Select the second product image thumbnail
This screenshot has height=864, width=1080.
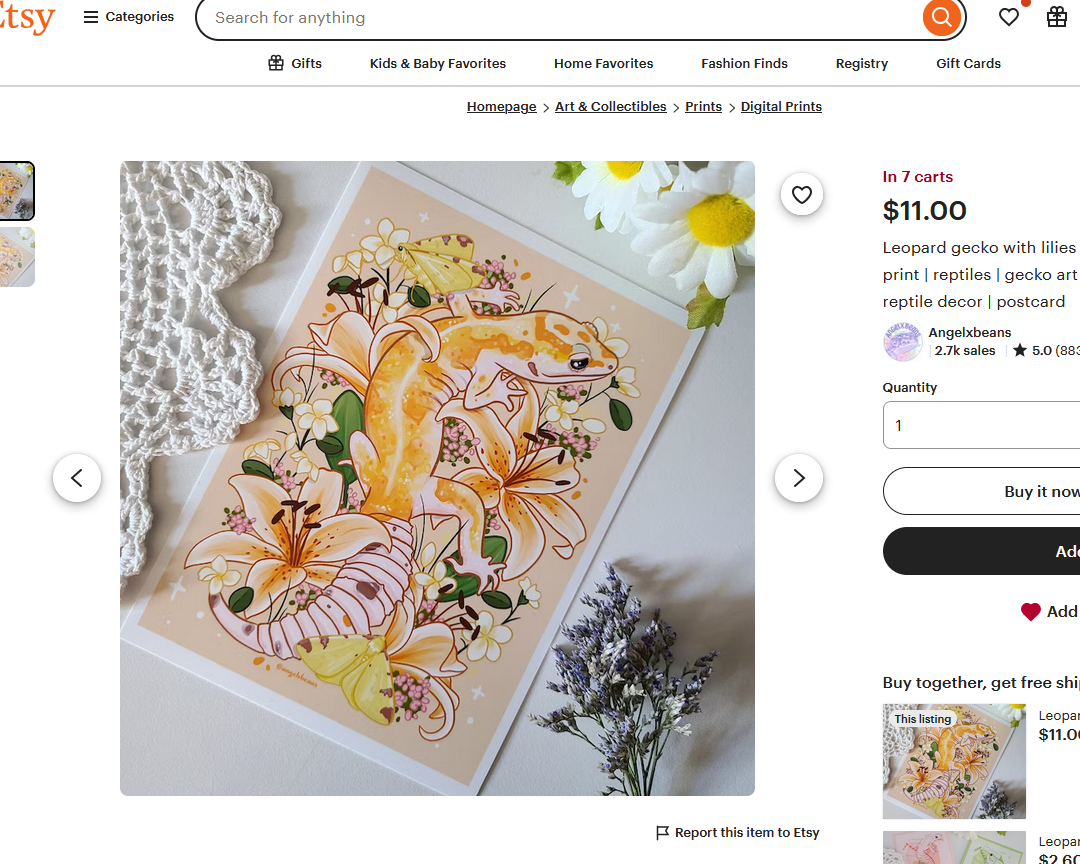pos(17,257)
